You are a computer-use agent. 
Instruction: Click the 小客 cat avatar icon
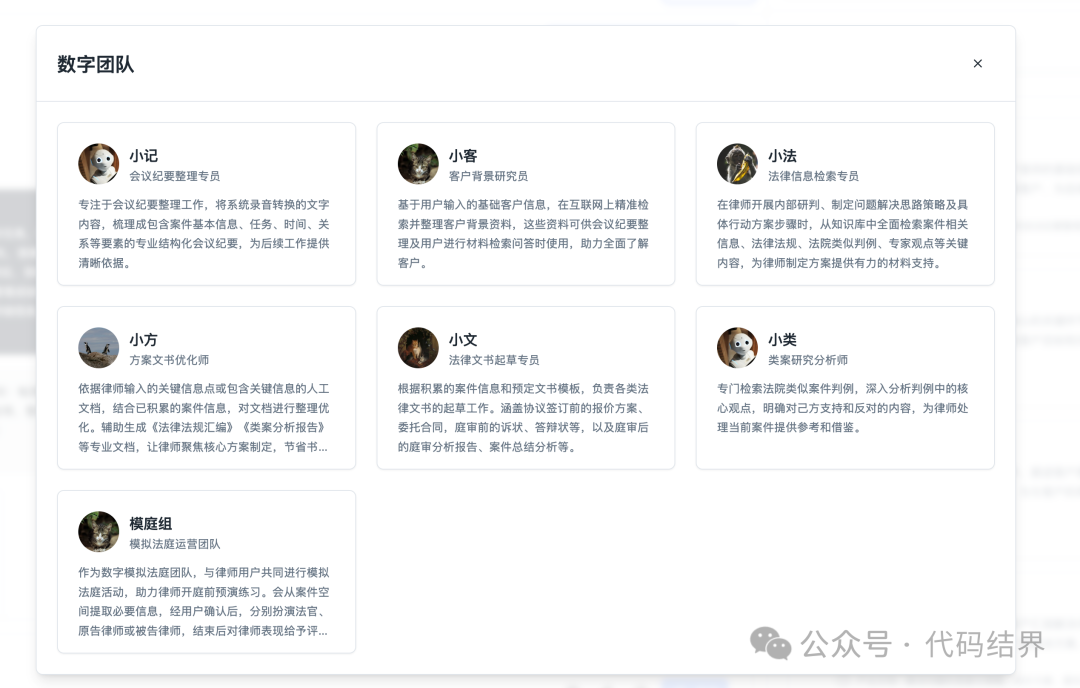pyautogui.click(x=418, y=164)
